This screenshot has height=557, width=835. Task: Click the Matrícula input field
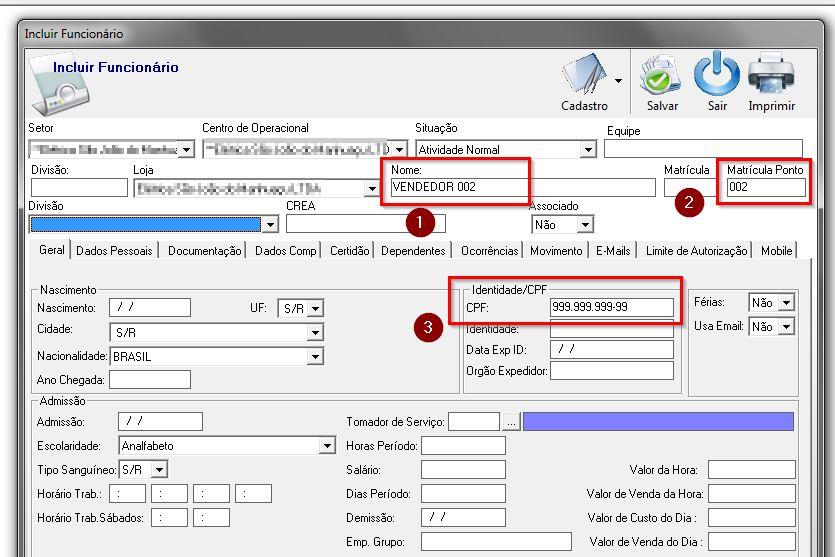point(691,187)
